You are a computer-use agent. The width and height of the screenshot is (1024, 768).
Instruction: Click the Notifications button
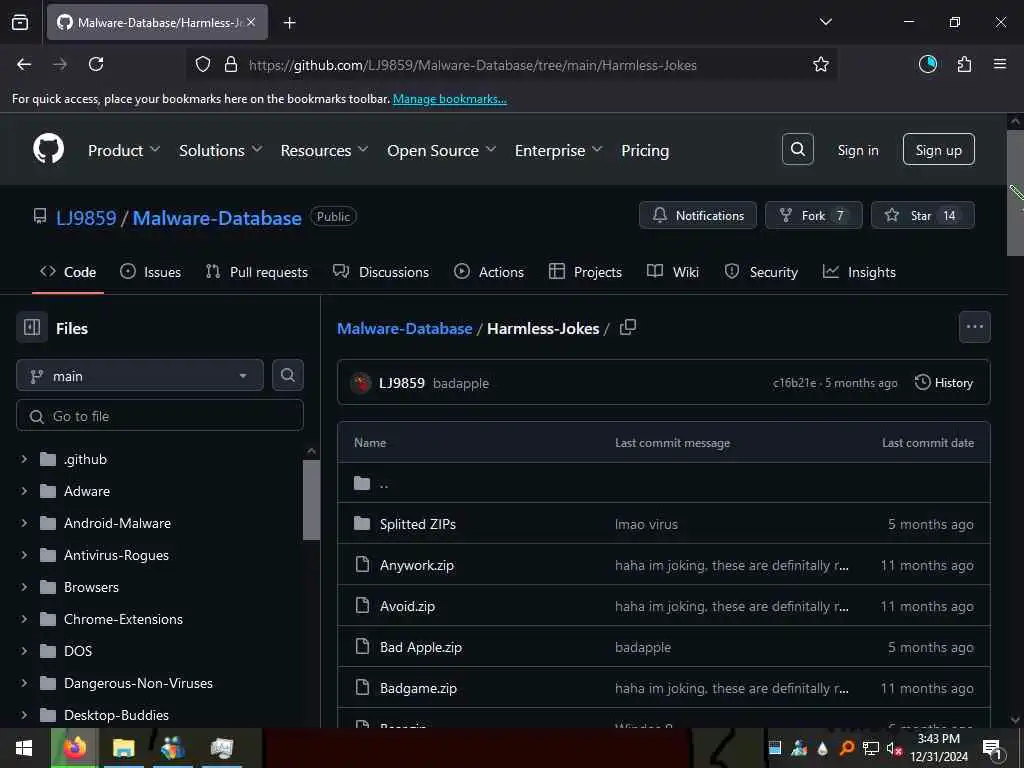click(x=697, y=215)
